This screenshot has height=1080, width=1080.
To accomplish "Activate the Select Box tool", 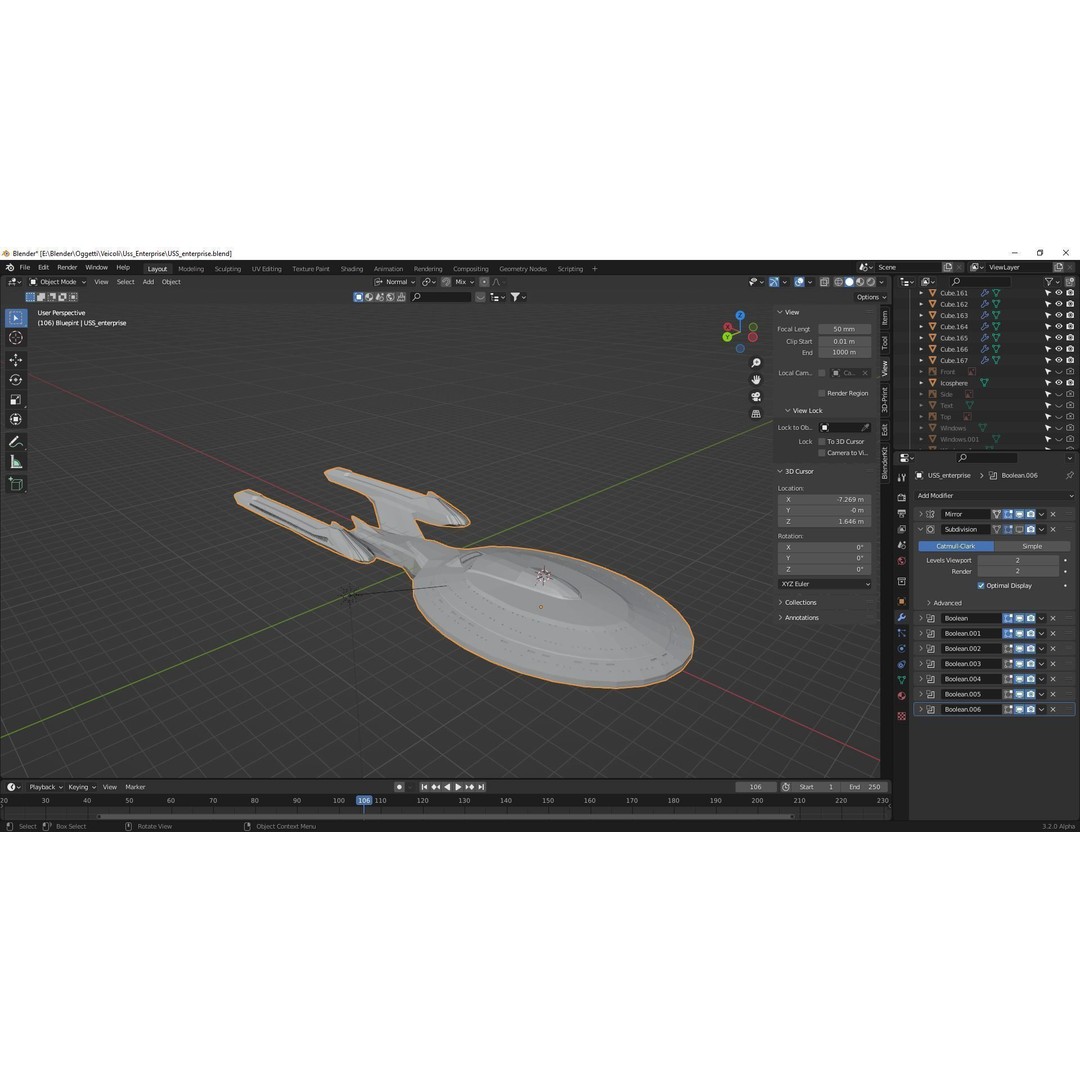I will pos(16,318).
